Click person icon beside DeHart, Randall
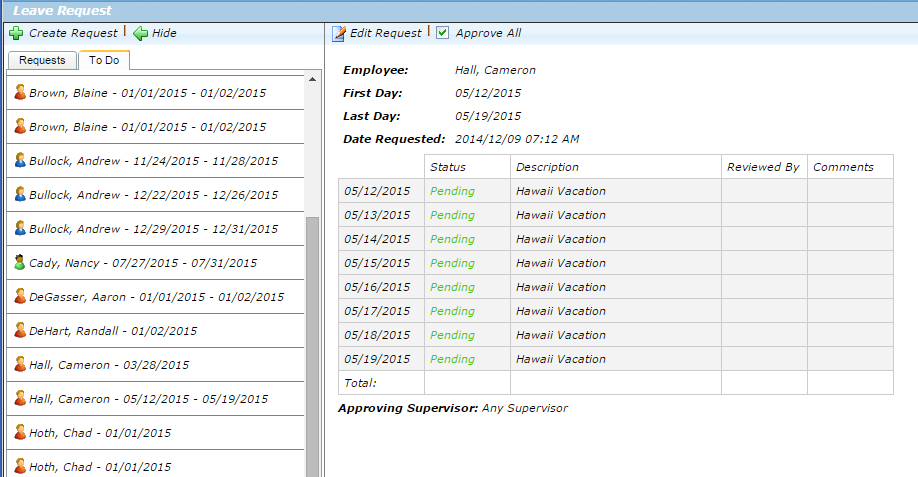Viewport: 918px width, 477px height. pos(20,330)
